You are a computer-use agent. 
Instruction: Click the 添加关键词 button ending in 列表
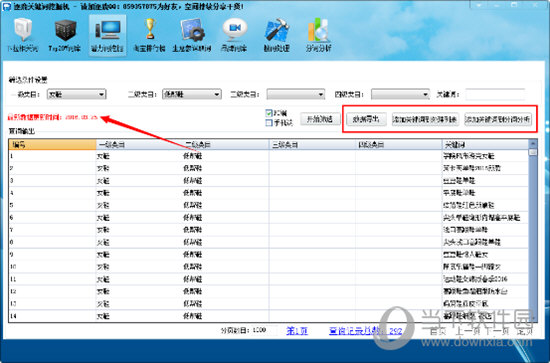pyautogui.click(x=425, y=119)
